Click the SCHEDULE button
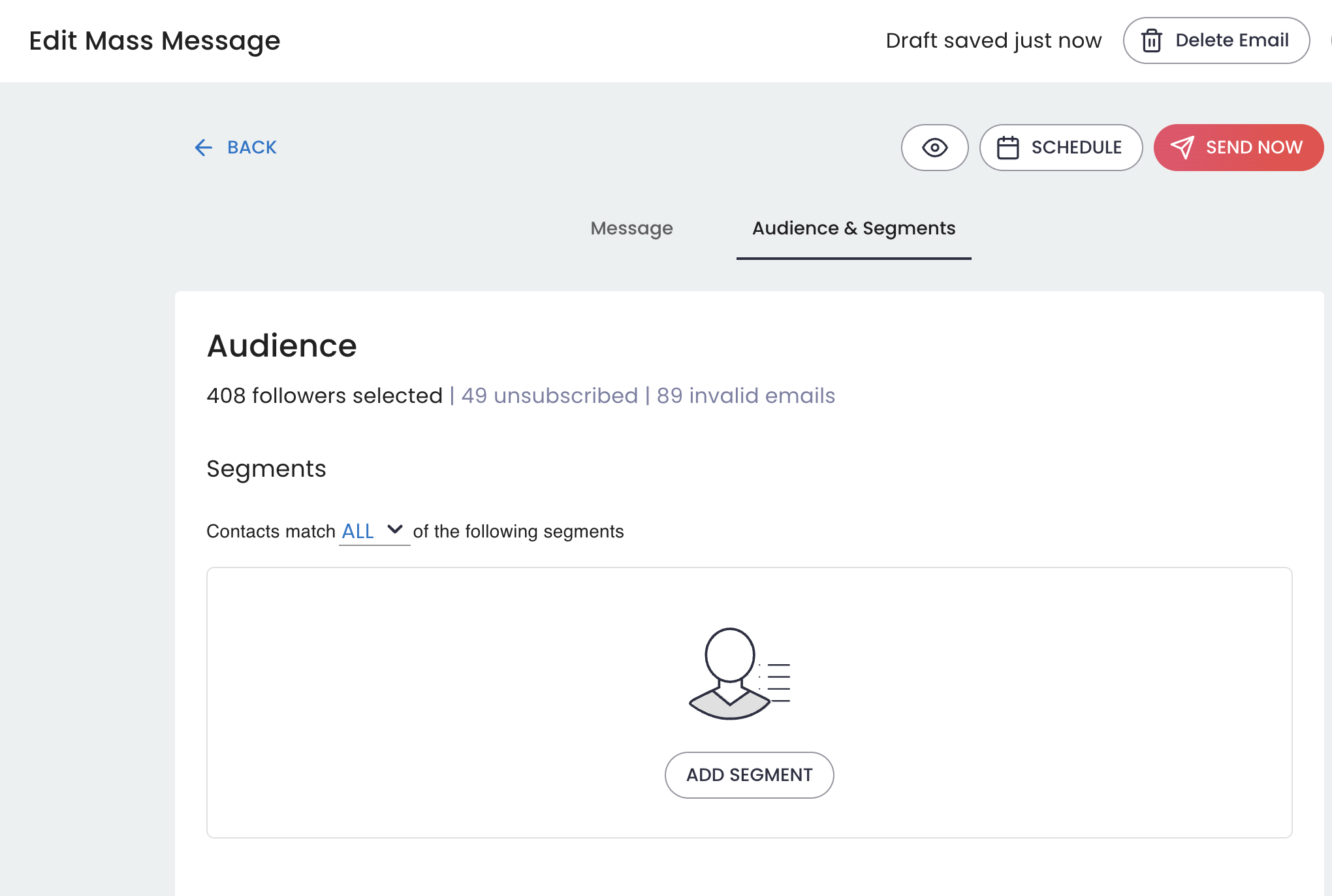This screenshot has width=1332, height=896. 1060,148
